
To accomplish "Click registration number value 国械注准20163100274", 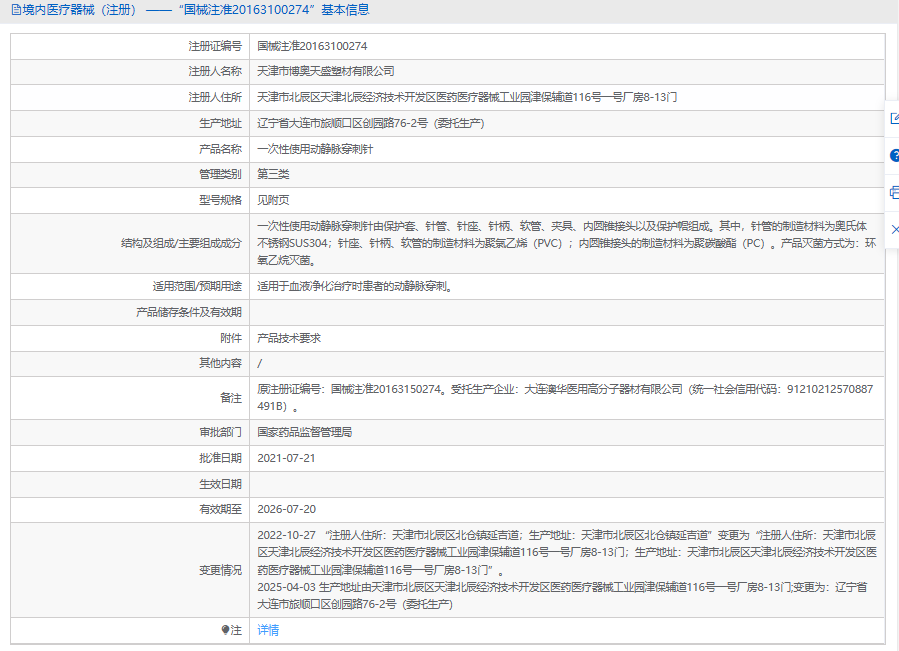I will [313, 46].
